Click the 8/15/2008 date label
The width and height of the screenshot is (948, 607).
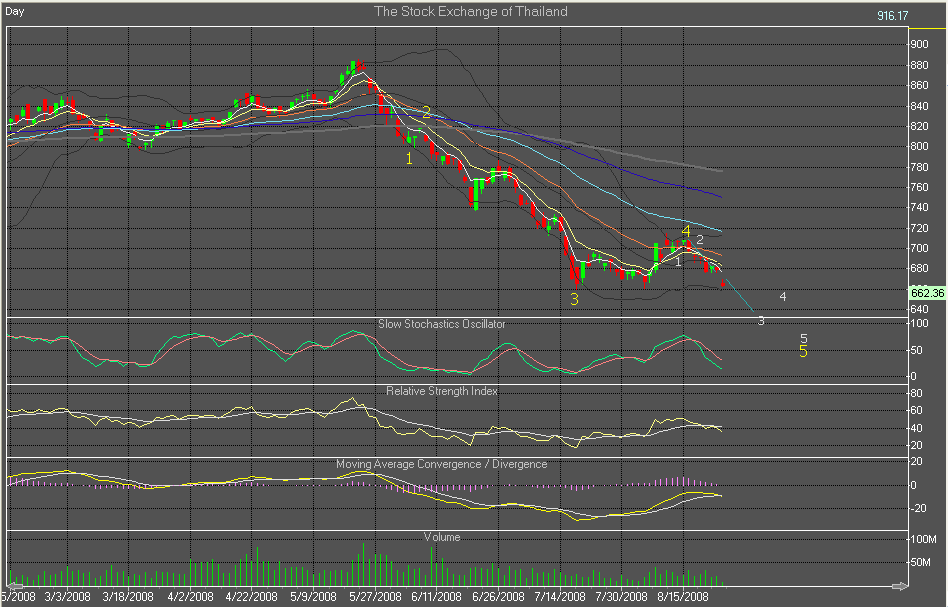(683, 597)
